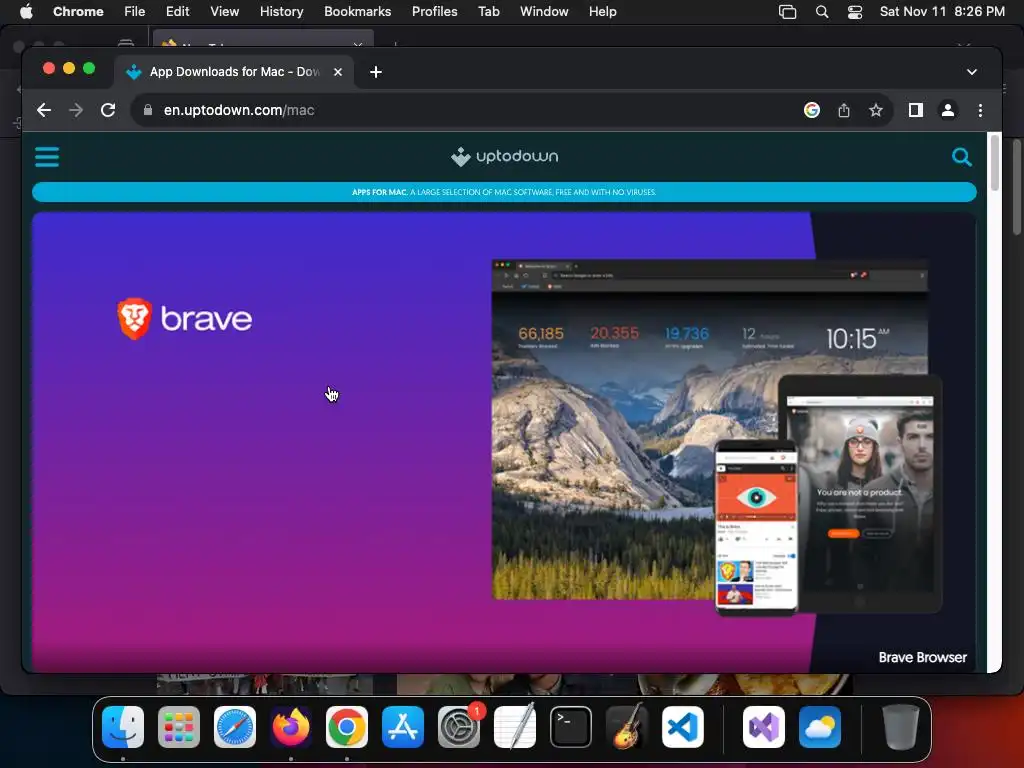This screenshot has height=768, width=1024.
Task: Open the History menu
Action: (x=281, y=12)
